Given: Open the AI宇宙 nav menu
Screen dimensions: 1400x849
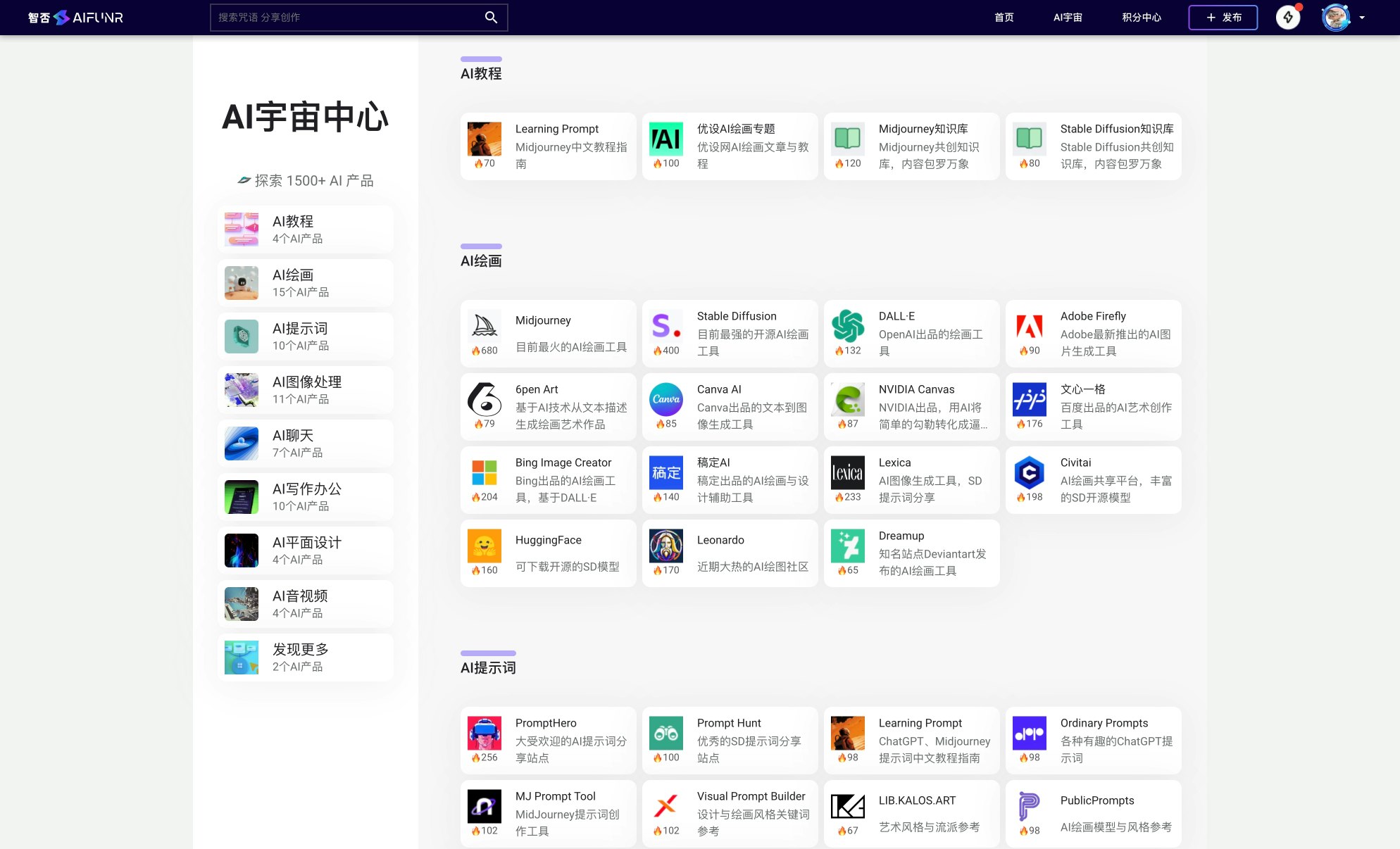Looking at the screenshot, I should point(1068,18).
